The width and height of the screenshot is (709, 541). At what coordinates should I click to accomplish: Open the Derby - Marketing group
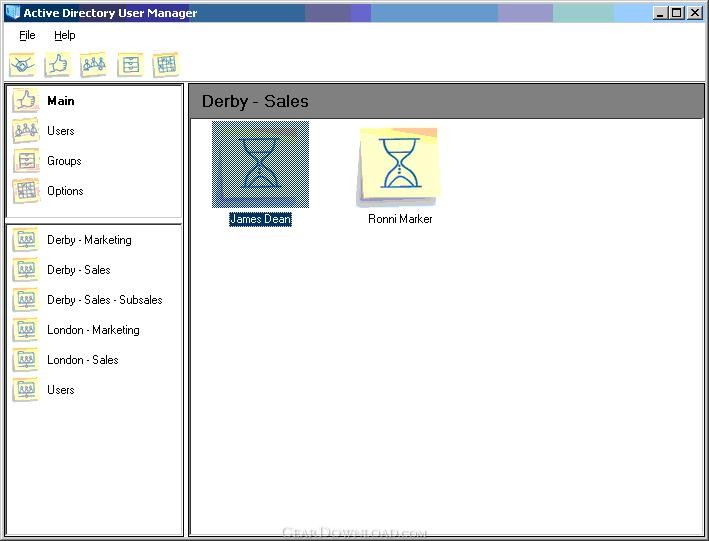click(x=90, y=240)
